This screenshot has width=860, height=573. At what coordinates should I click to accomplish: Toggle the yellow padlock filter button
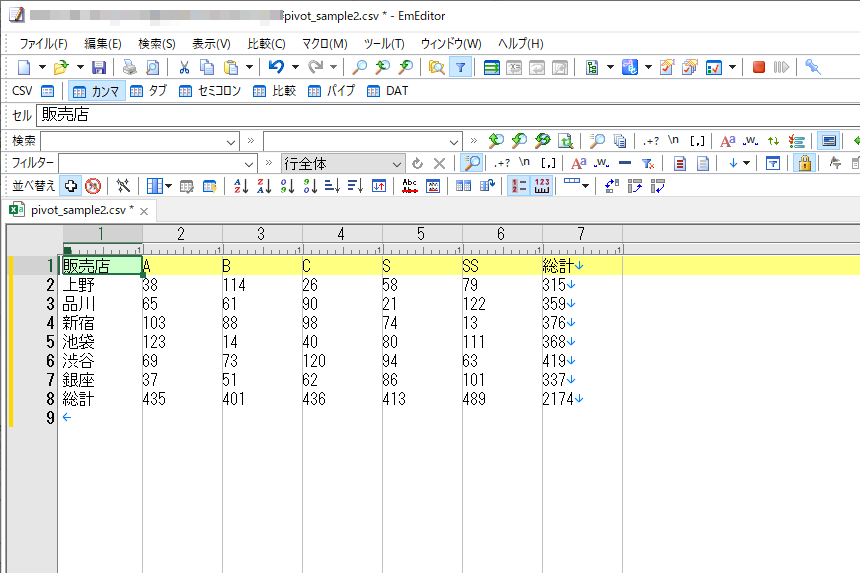pyautogui.click(x=803, y=163)
